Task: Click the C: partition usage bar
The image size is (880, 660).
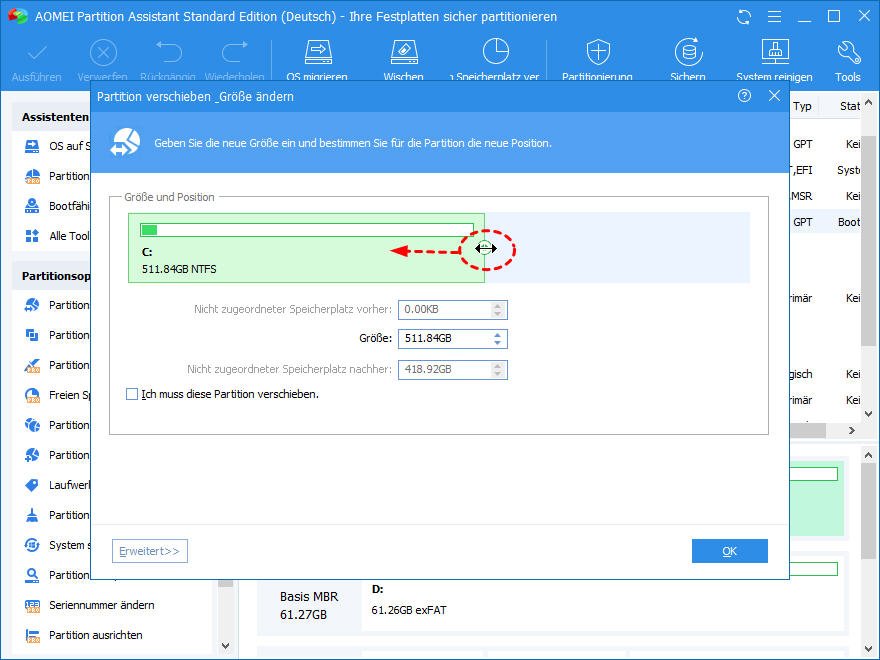Action: click(307, 230)
